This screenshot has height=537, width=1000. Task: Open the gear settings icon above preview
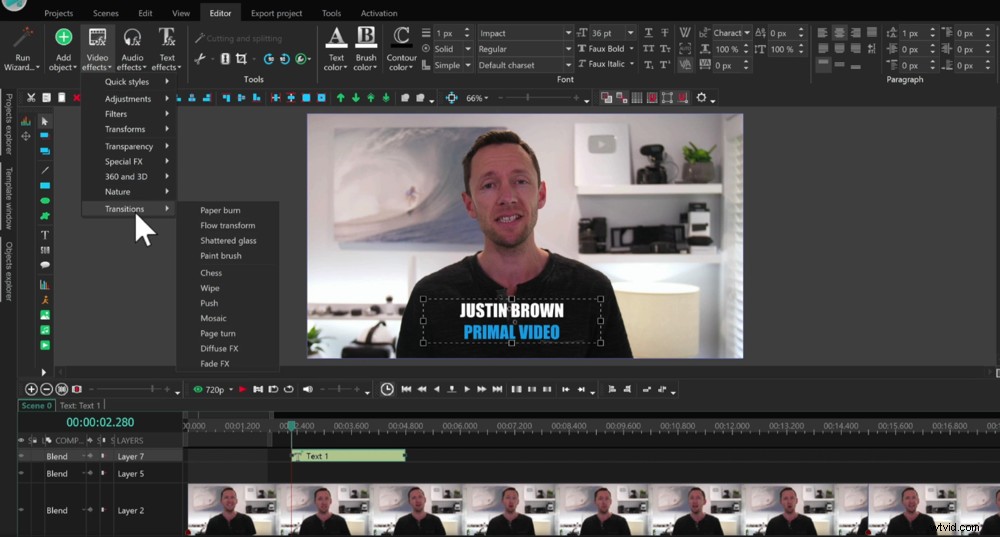click(702, 98)
